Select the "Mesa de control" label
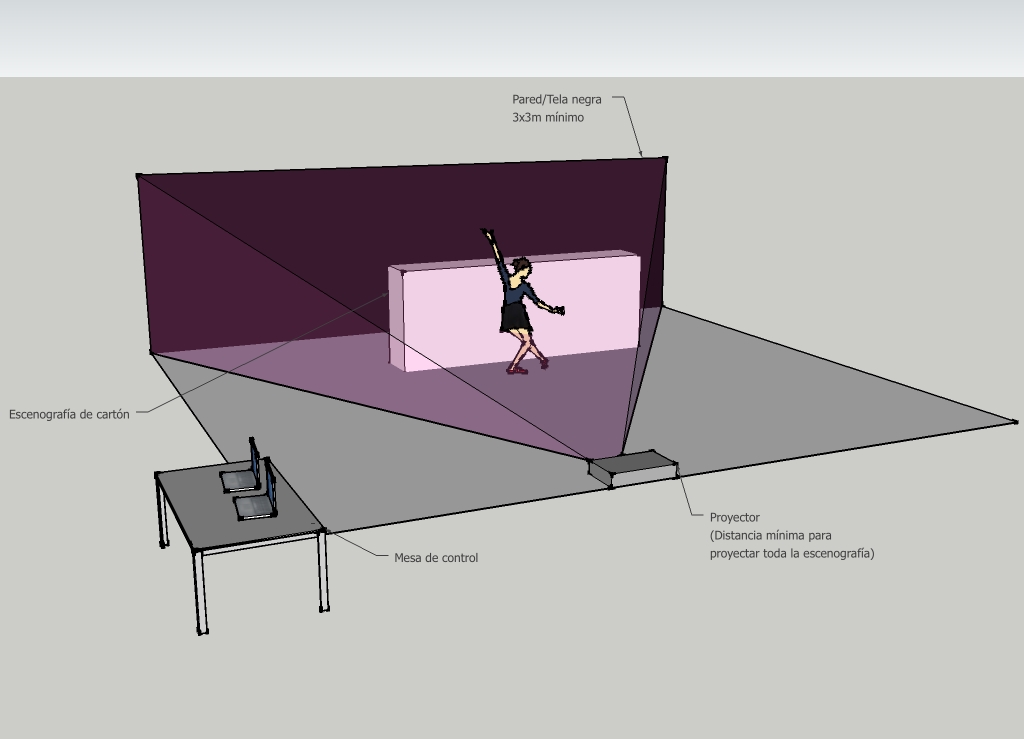1024x739 pixels. coord(436,557)
